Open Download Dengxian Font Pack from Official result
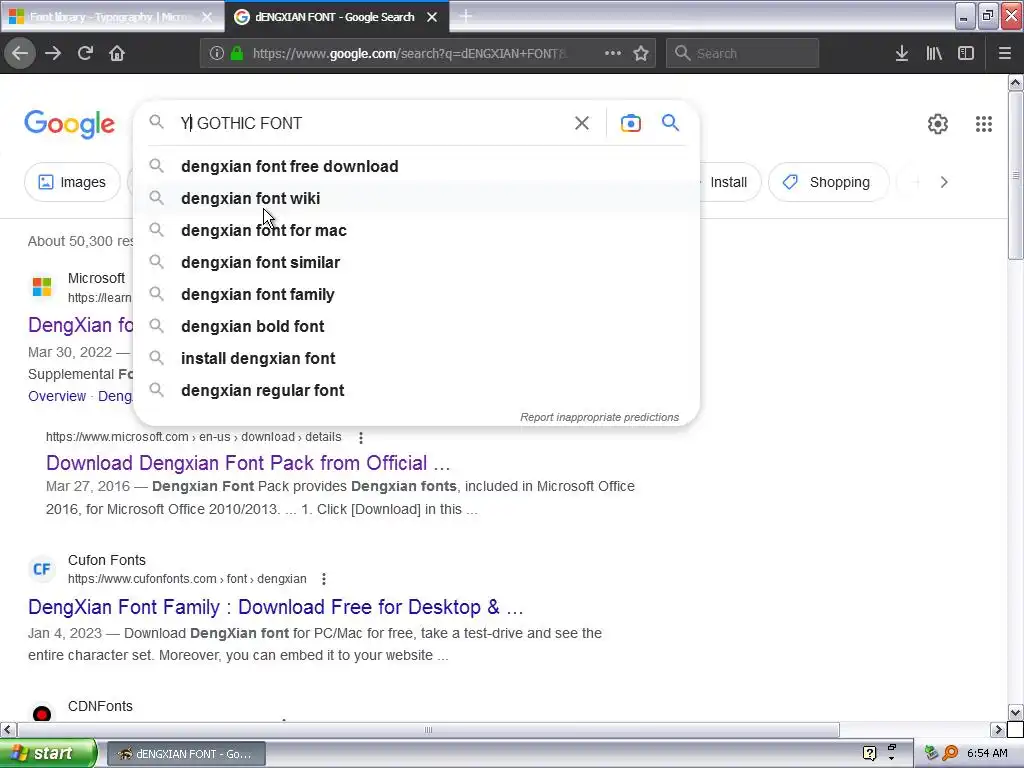The height and width of the screenshot is (768, 1024). click(248, 463)
